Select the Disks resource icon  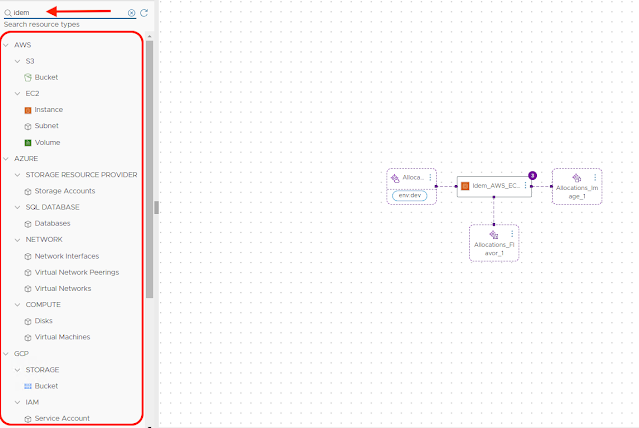(28, 321)
